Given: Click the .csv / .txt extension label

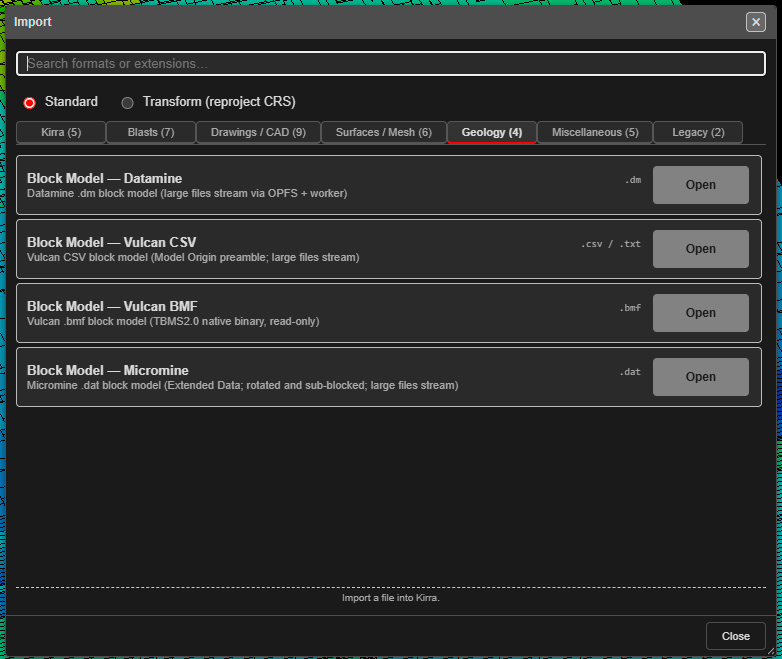Looking at the screenshot, I should 610,244.
